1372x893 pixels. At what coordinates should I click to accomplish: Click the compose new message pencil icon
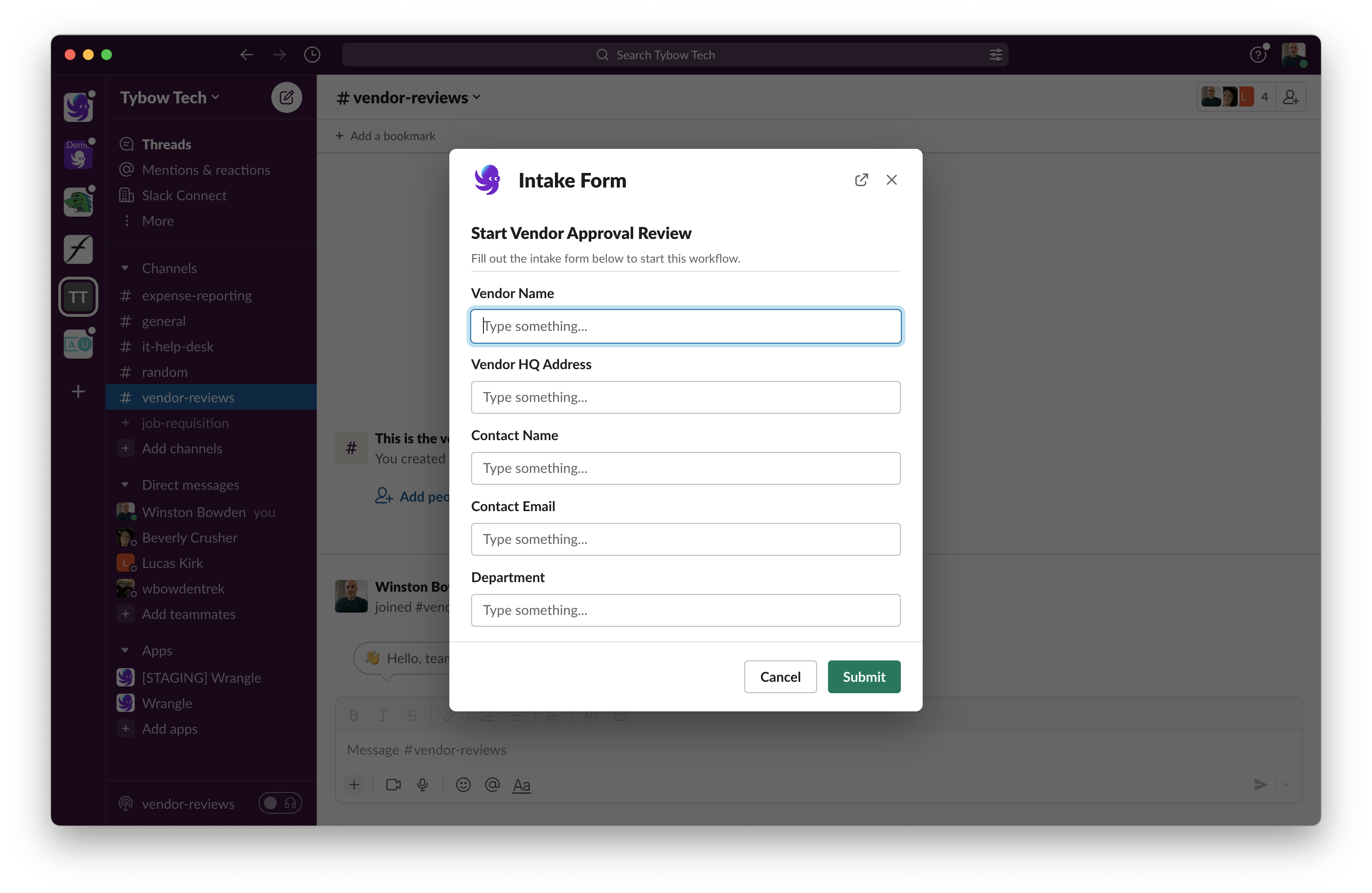pyautogui.click(x=286, y=97)
